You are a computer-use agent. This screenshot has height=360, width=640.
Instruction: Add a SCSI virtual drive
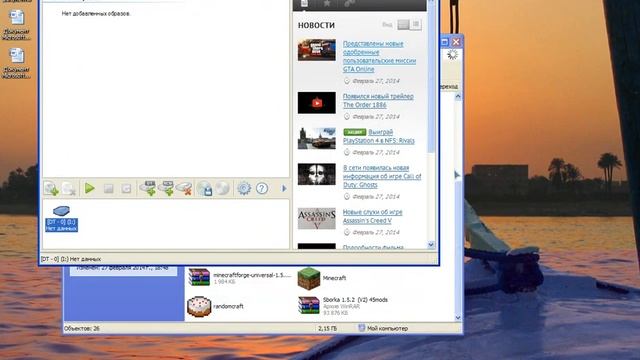(x=166, y=188)
